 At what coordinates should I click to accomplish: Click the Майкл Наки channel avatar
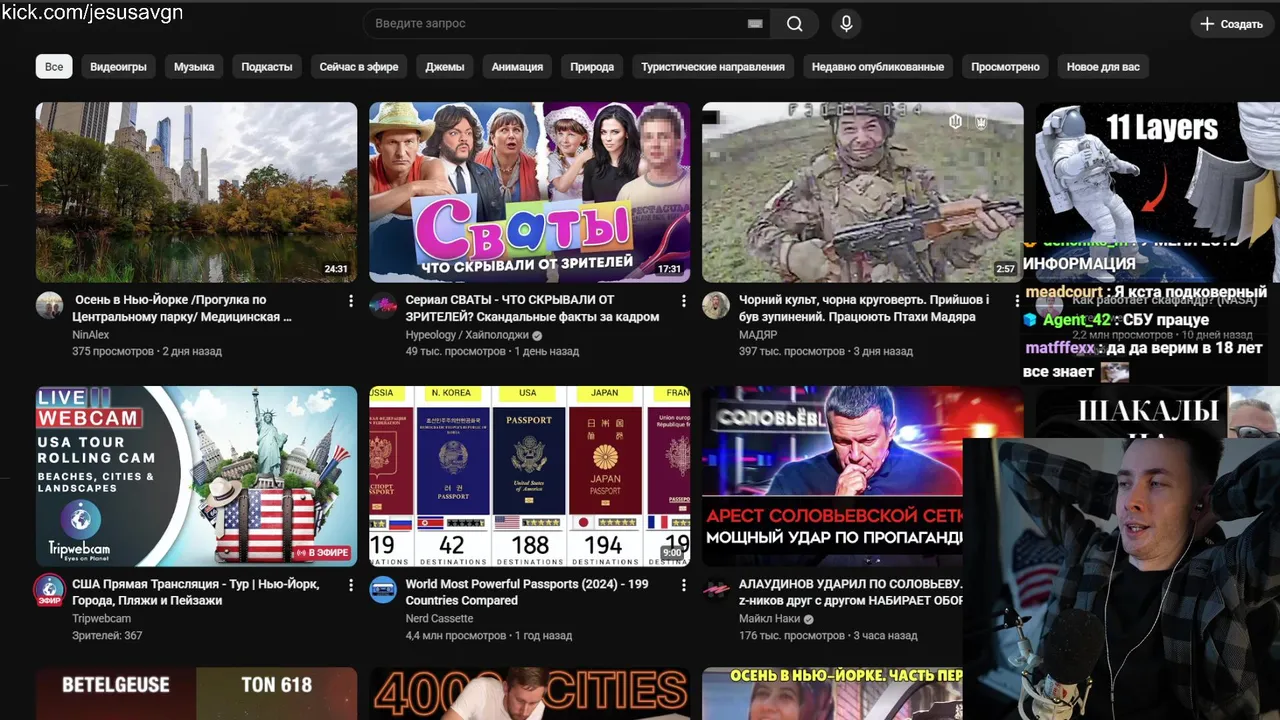[x=715, y=589]
